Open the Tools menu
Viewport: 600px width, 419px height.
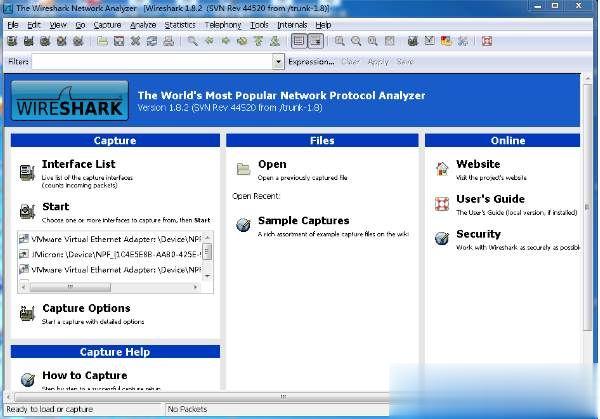click(x=259, y=25)
